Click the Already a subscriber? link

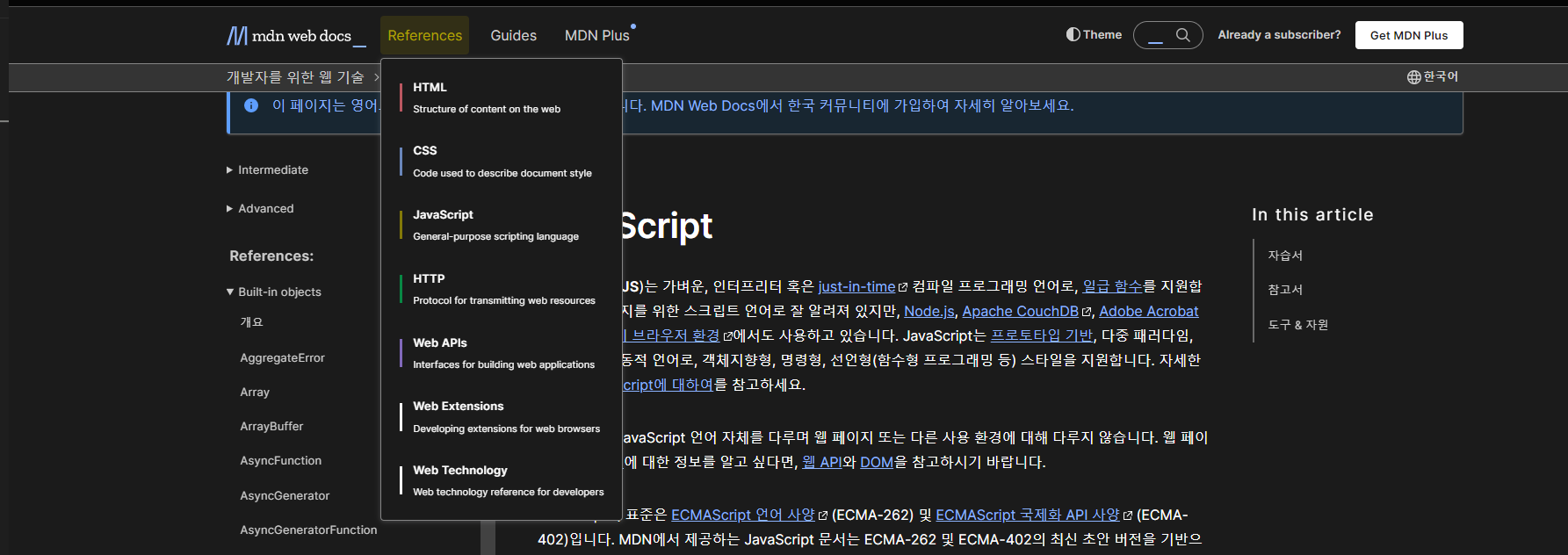(x=1279, y=35)
